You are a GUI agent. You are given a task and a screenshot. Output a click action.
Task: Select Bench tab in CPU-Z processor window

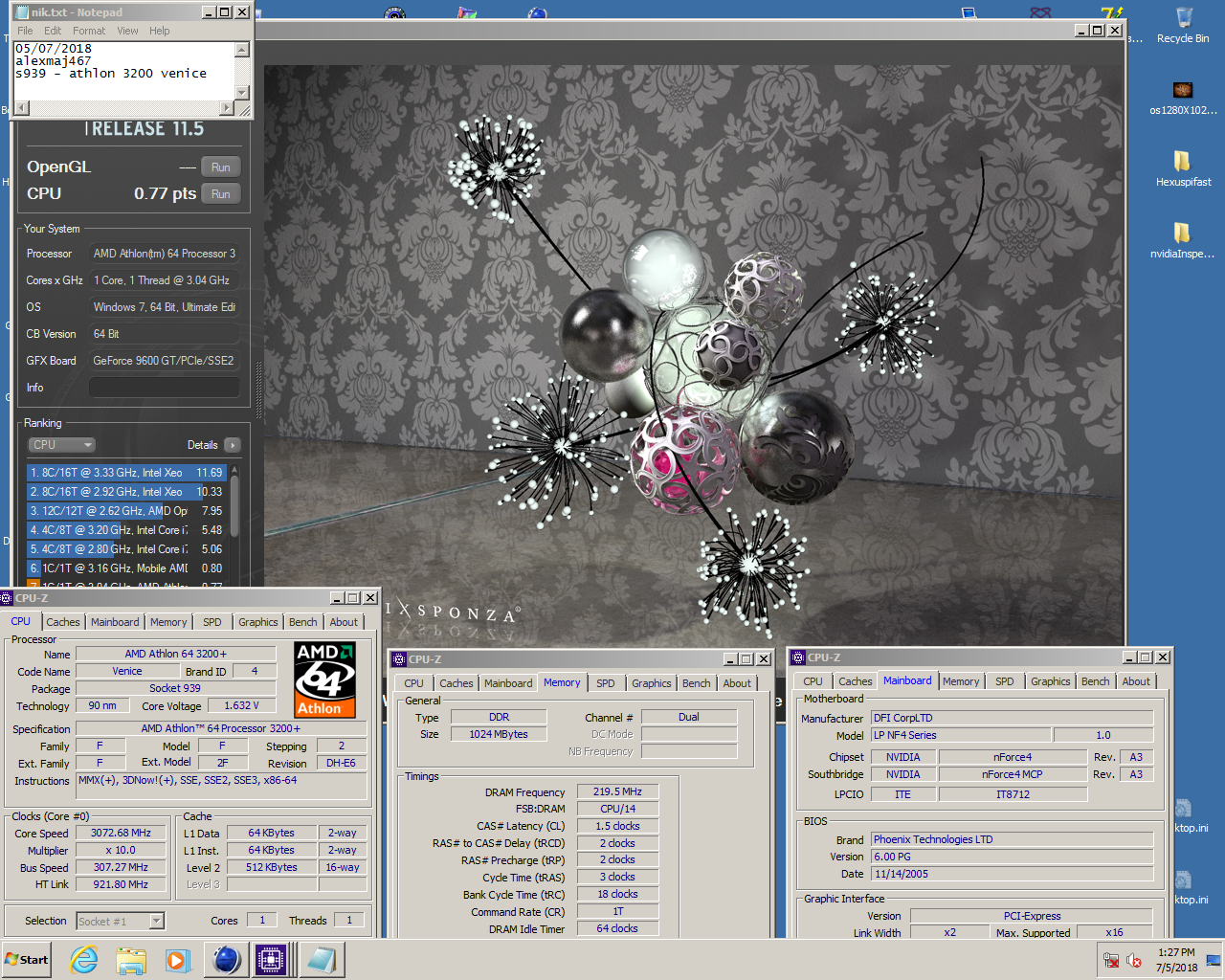click(303, 622)
